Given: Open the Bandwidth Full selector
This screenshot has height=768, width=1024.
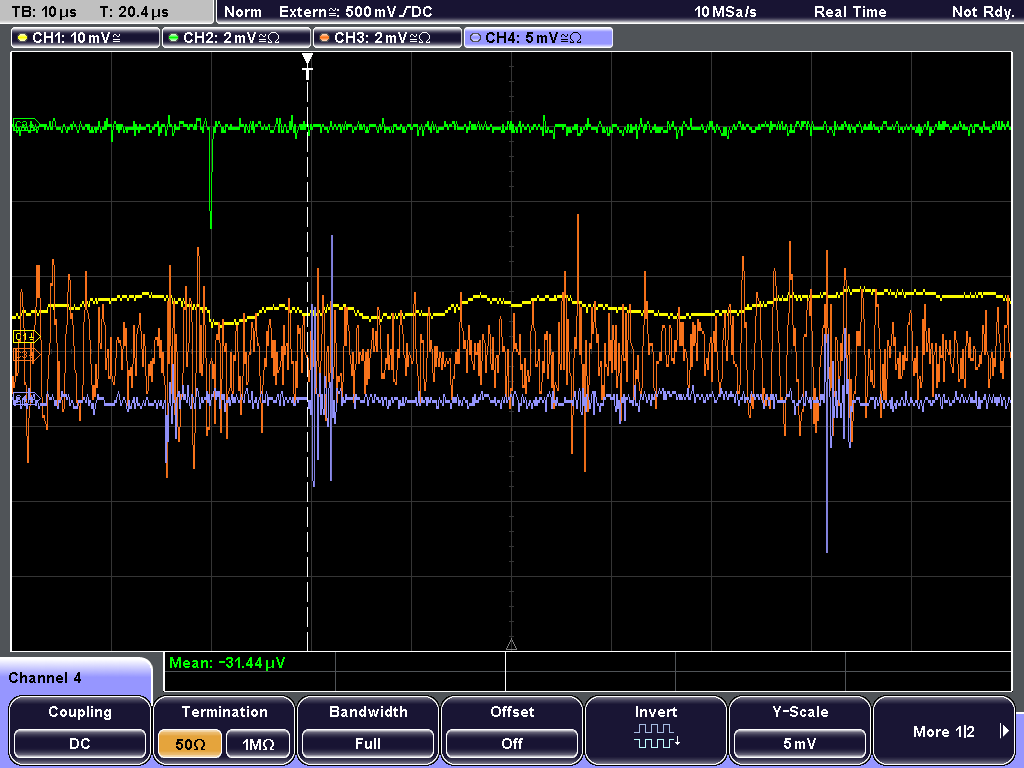Looking at the screenshot, I should (368, 744).
